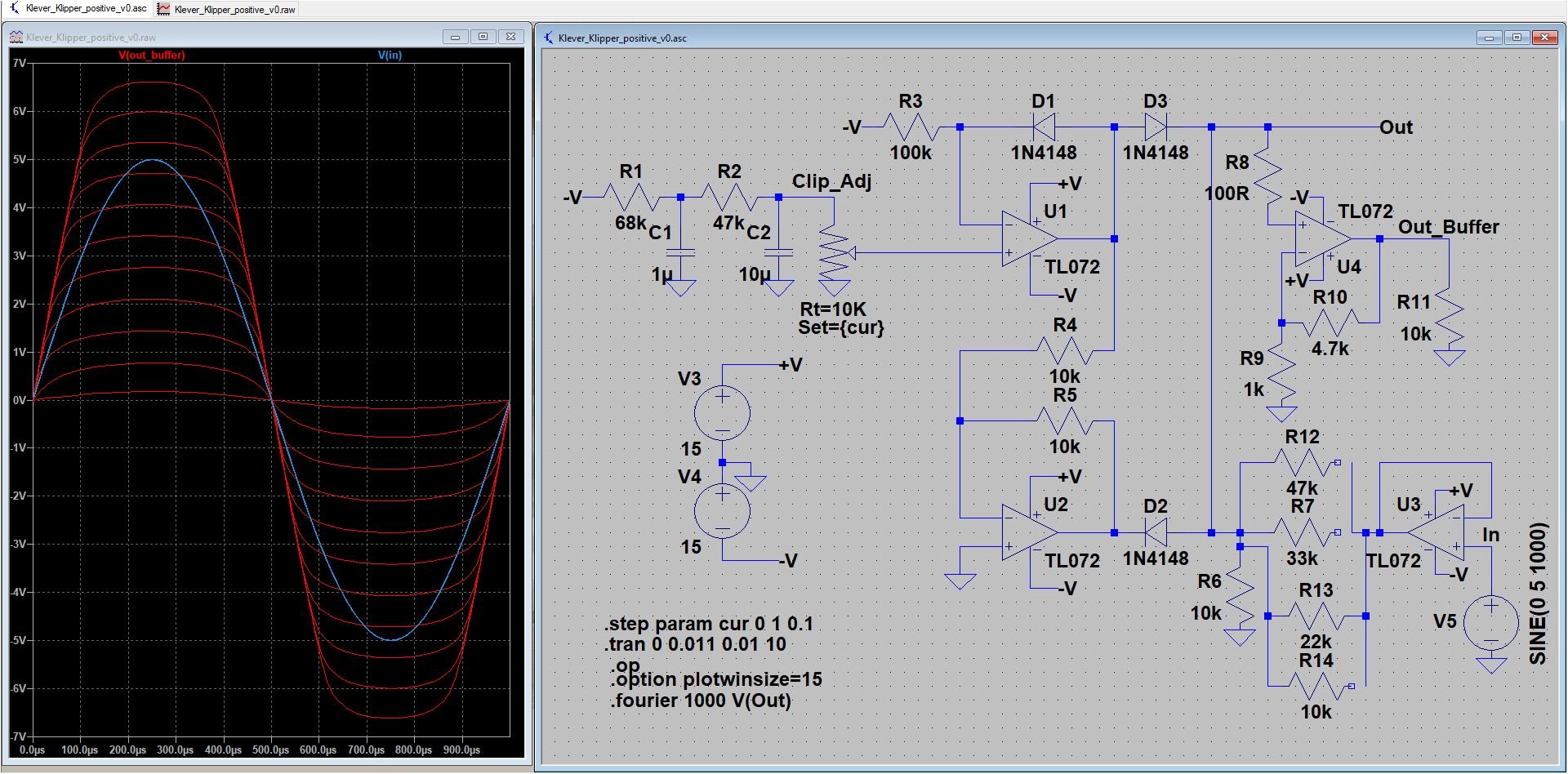
Task: Select resistor R10 4.7k symbol
Action: point(1330,323)
